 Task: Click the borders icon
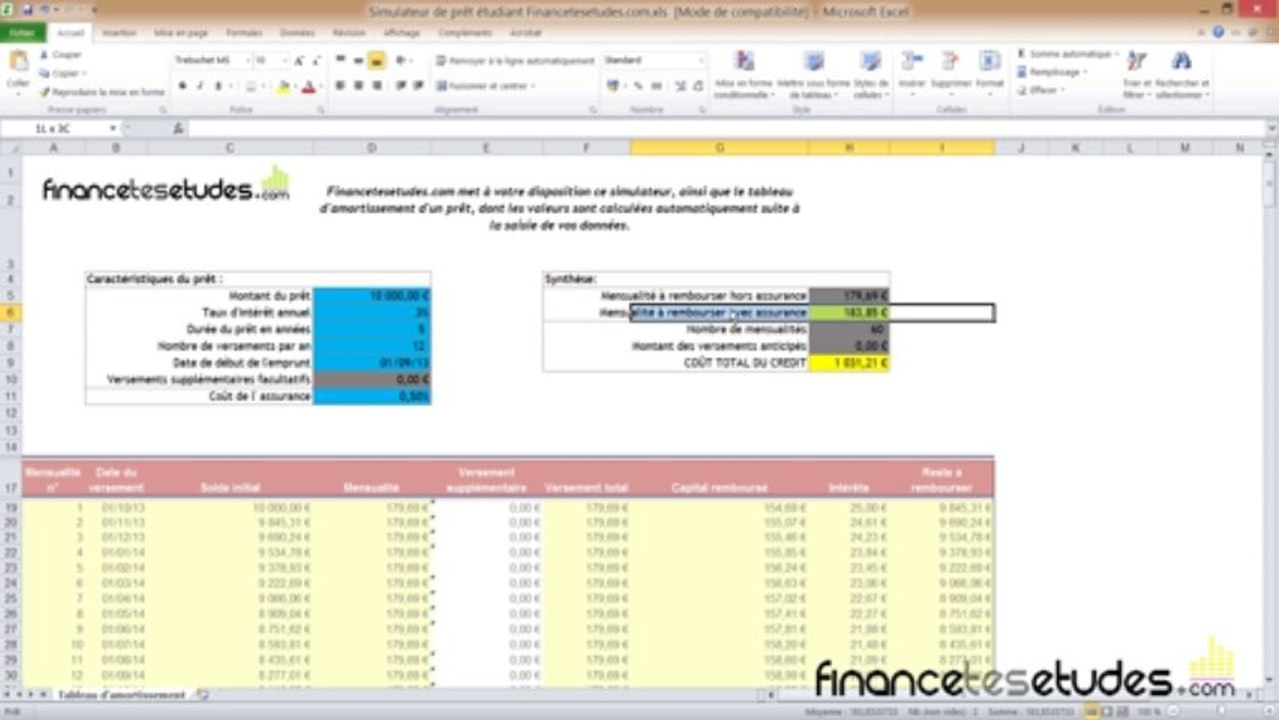click(x=250, y=87)
